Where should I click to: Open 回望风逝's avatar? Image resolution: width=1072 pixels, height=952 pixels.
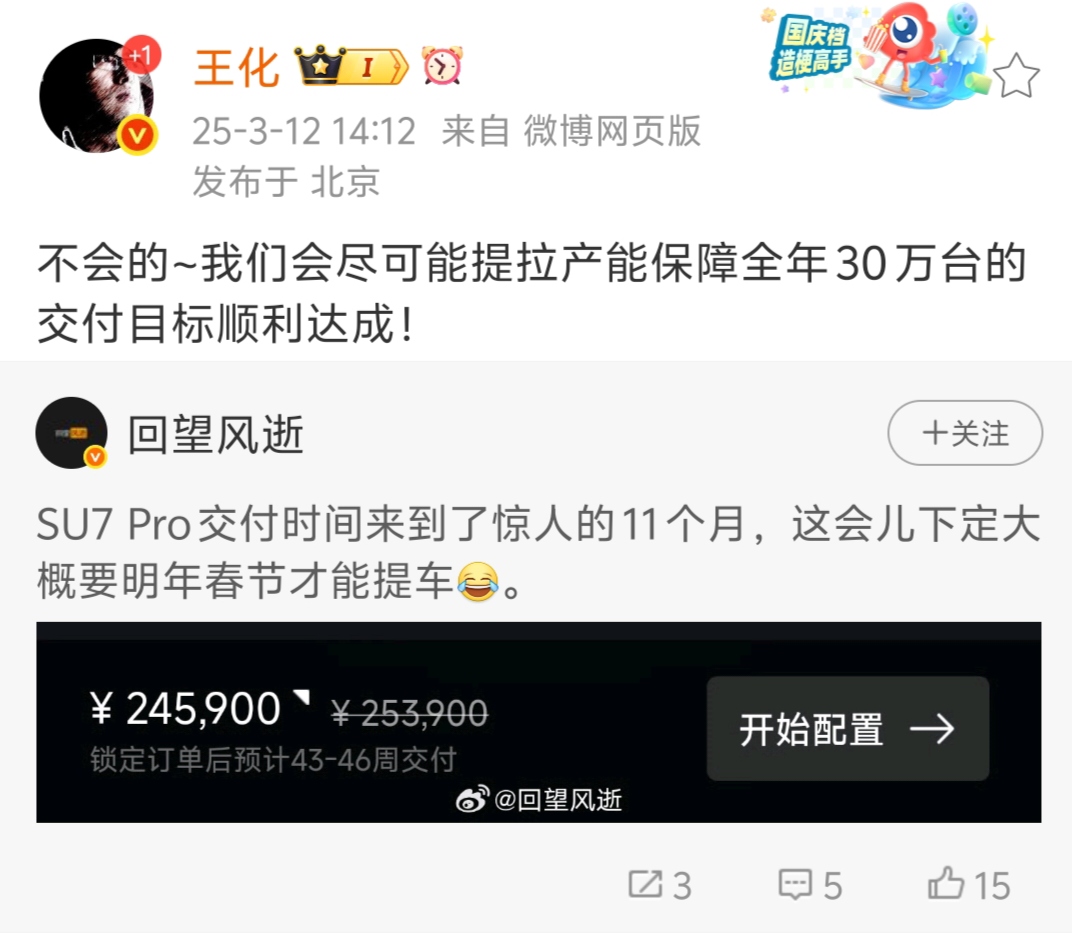[x=71, y=433]
